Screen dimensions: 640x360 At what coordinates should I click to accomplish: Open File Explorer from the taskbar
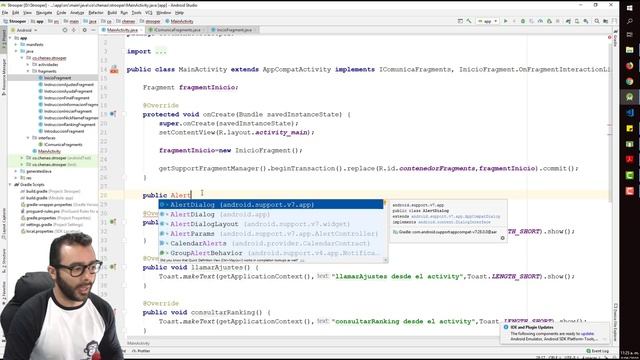pos(629,50)
